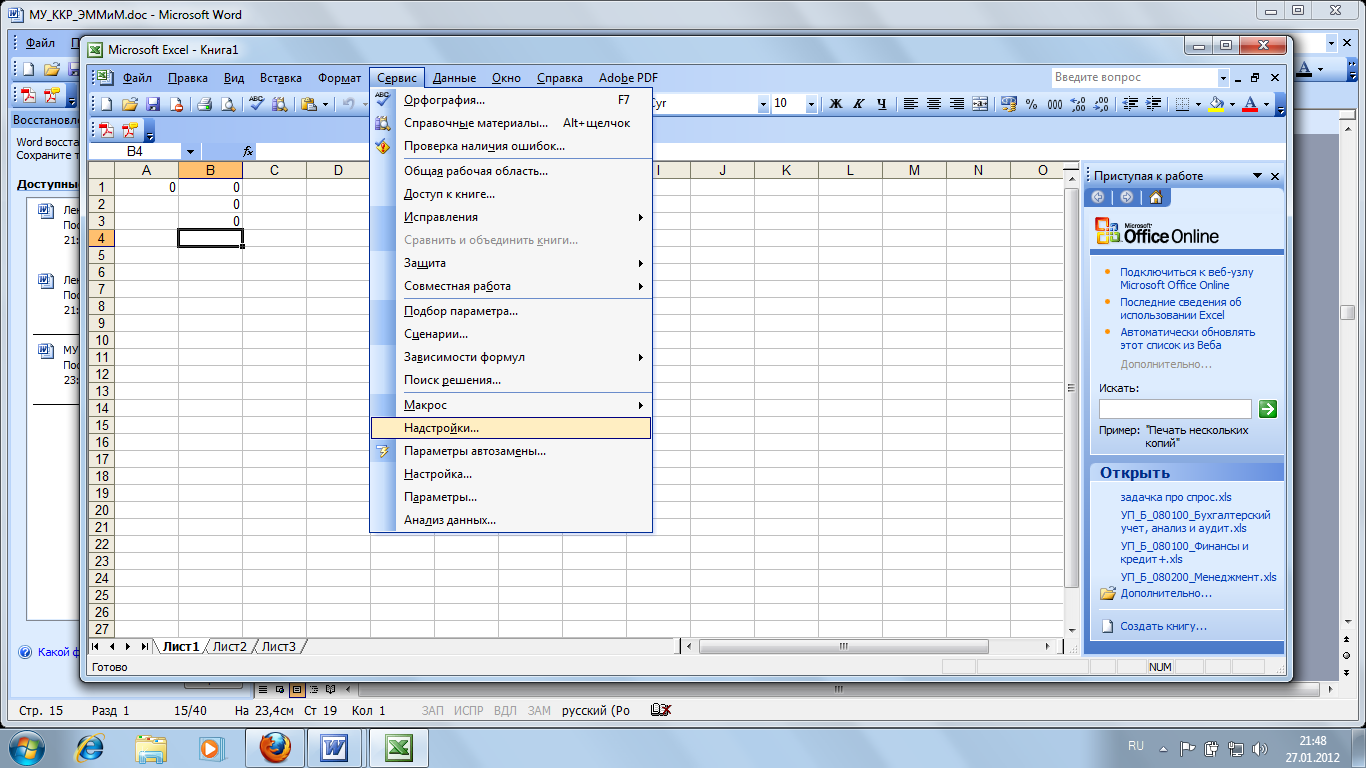Click the task pane Home icon
This screenshot has width=1366, height=768.
click(x=1155, y=197)
